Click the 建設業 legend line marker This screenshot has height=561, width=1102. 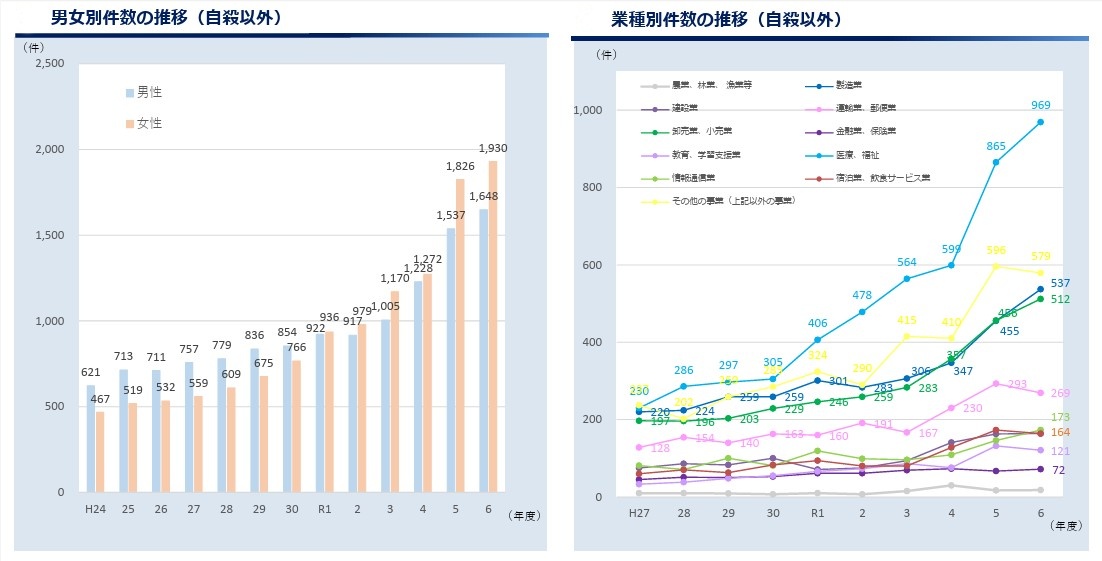click(x=655, y=109)
